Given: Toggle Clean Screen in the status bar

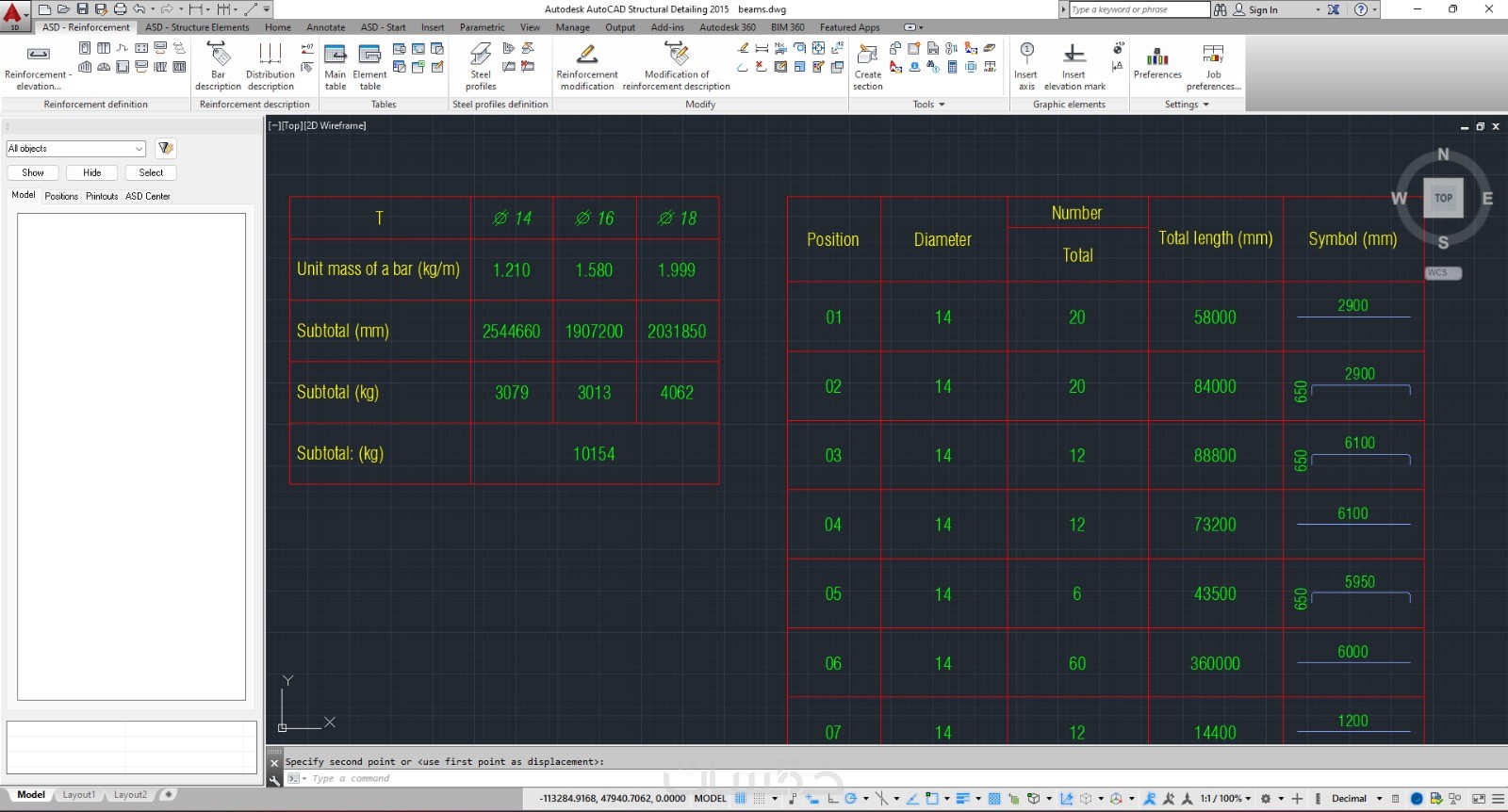Looking at the screenshot, I should tap(1479, 799).
